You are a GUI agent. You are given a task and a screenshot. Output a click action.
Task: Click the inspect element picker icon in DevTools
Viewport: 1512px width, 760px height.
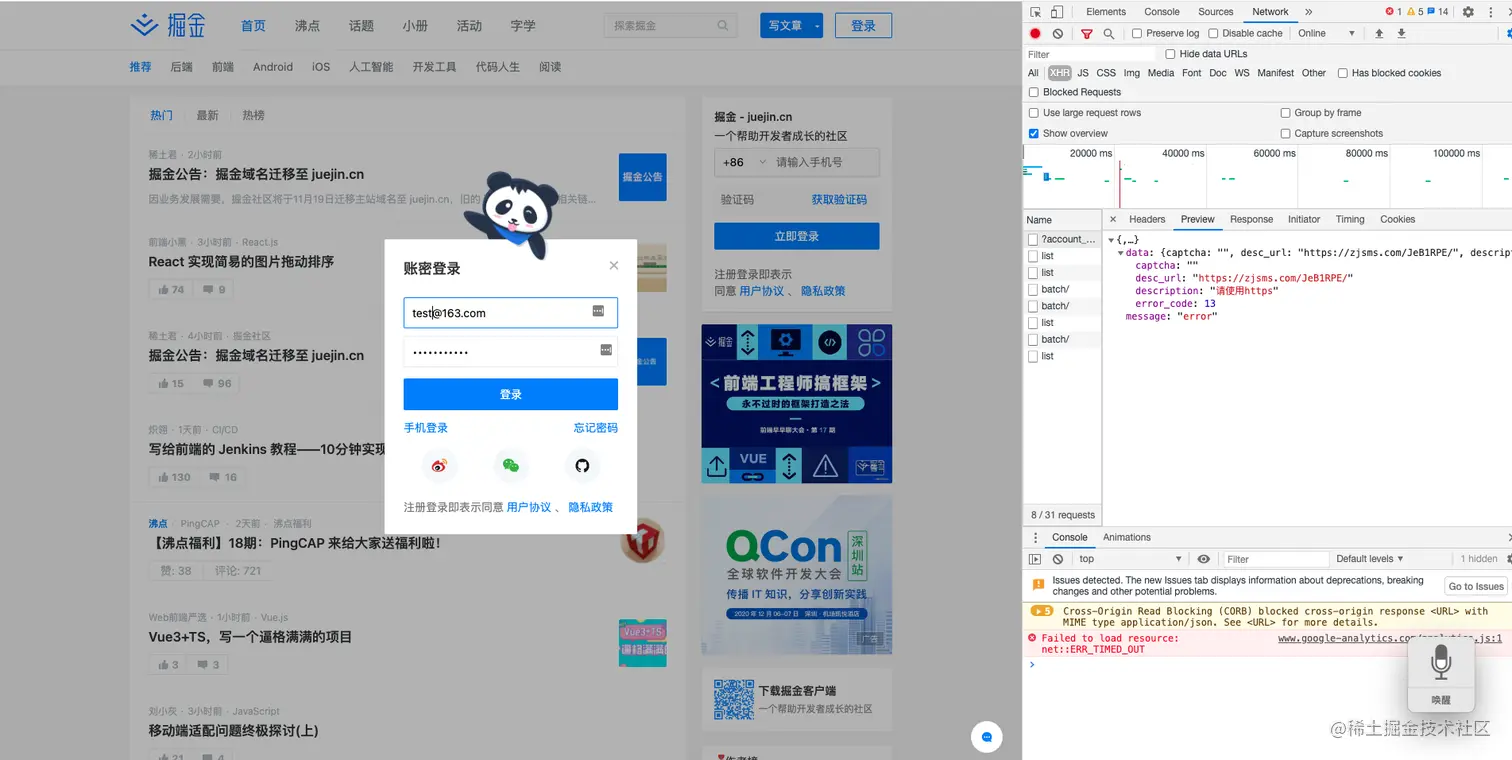[1035, 12]
